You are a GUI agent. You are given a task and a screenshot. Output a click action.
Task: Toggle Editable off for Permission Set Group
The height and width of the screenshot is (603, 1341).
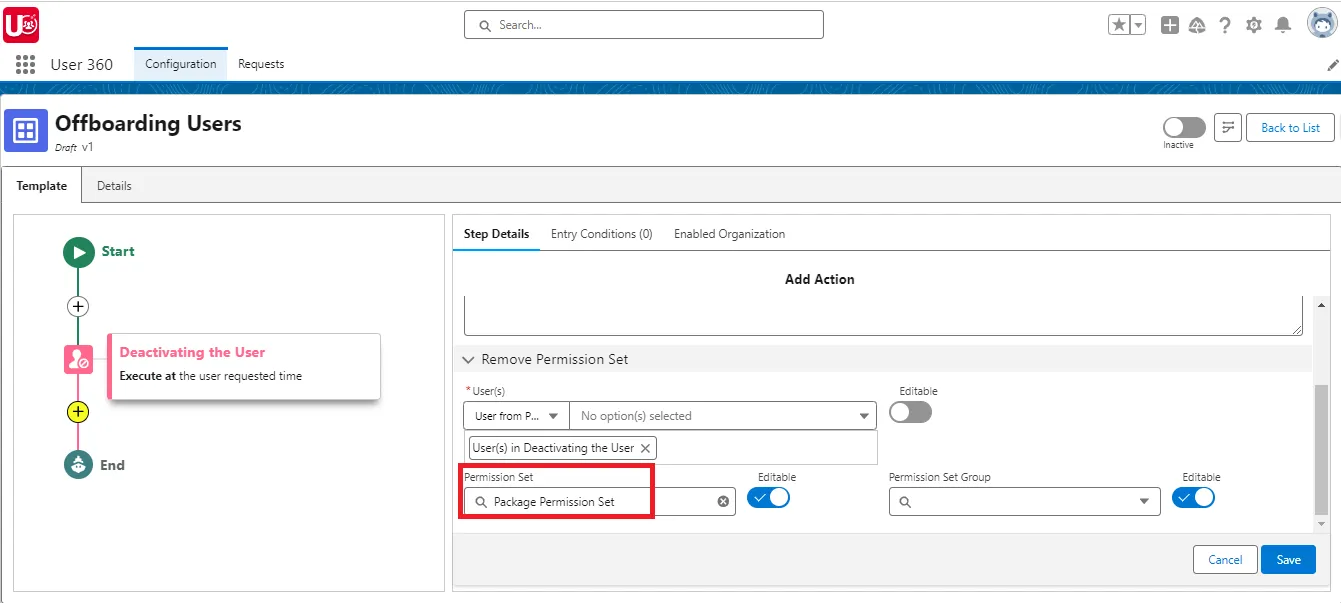[1194, 497]
